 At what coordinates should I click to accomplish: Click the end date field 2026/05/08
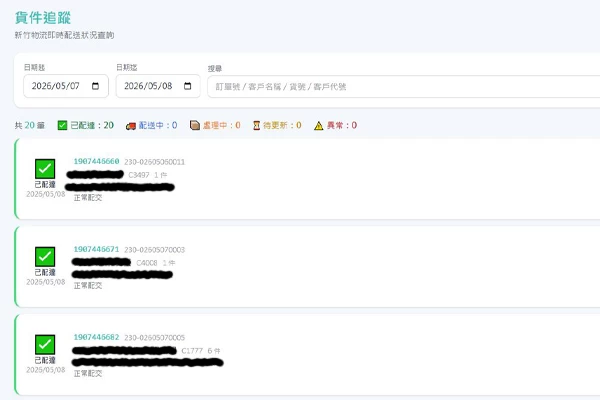point(158,86)
